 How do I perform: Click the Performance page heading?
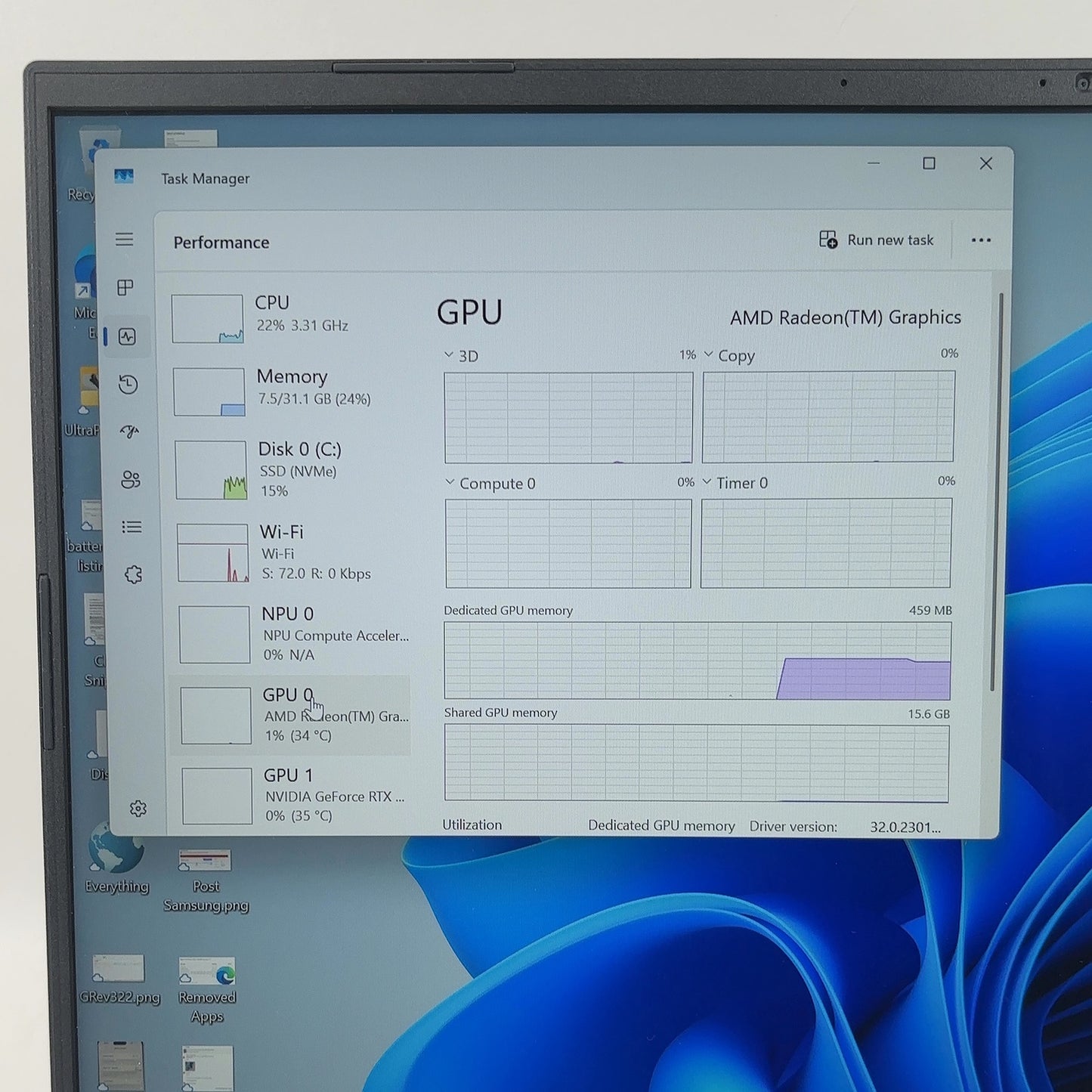click(x=221, y=243)
